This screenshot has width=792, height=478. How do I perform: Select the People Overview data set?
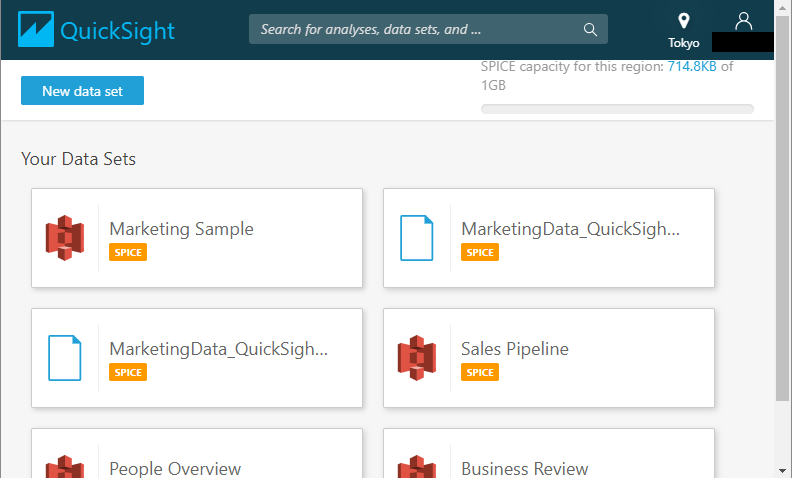(175, 468)
